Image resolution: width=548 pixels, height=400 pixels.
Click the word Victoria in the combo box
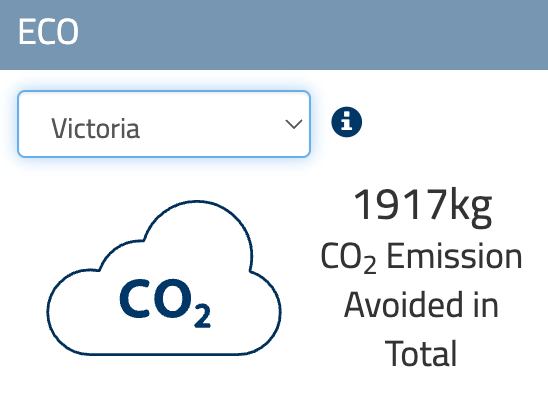(x=96, y=128)
